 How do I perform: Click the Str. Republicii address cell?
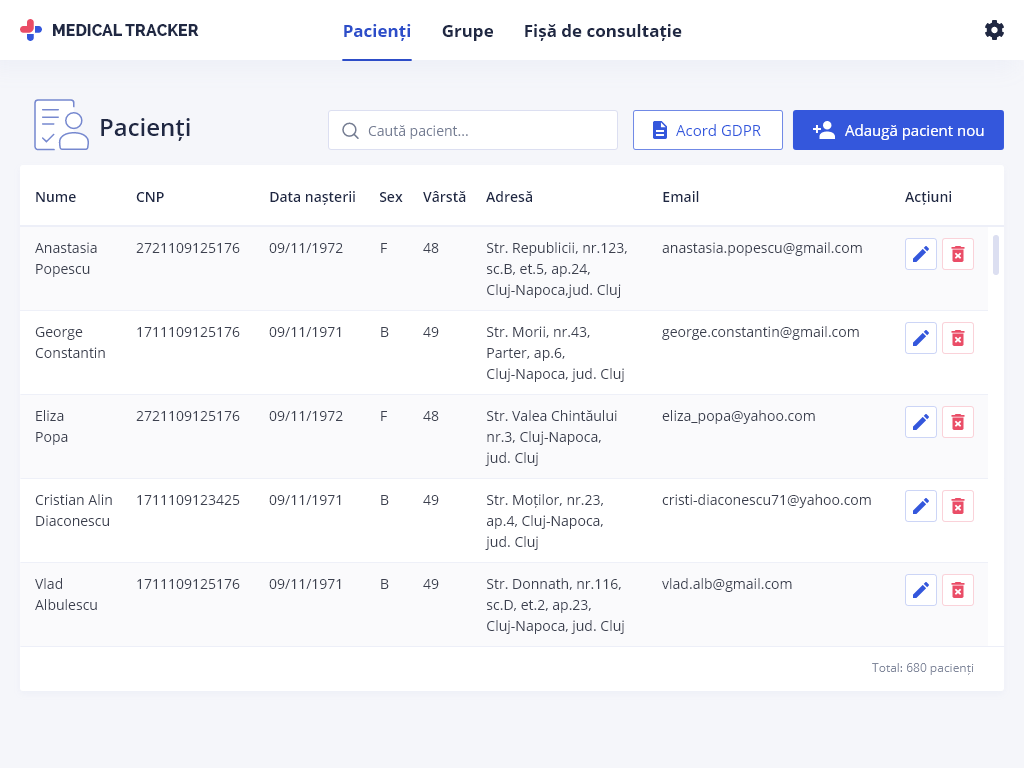(556, 269)
